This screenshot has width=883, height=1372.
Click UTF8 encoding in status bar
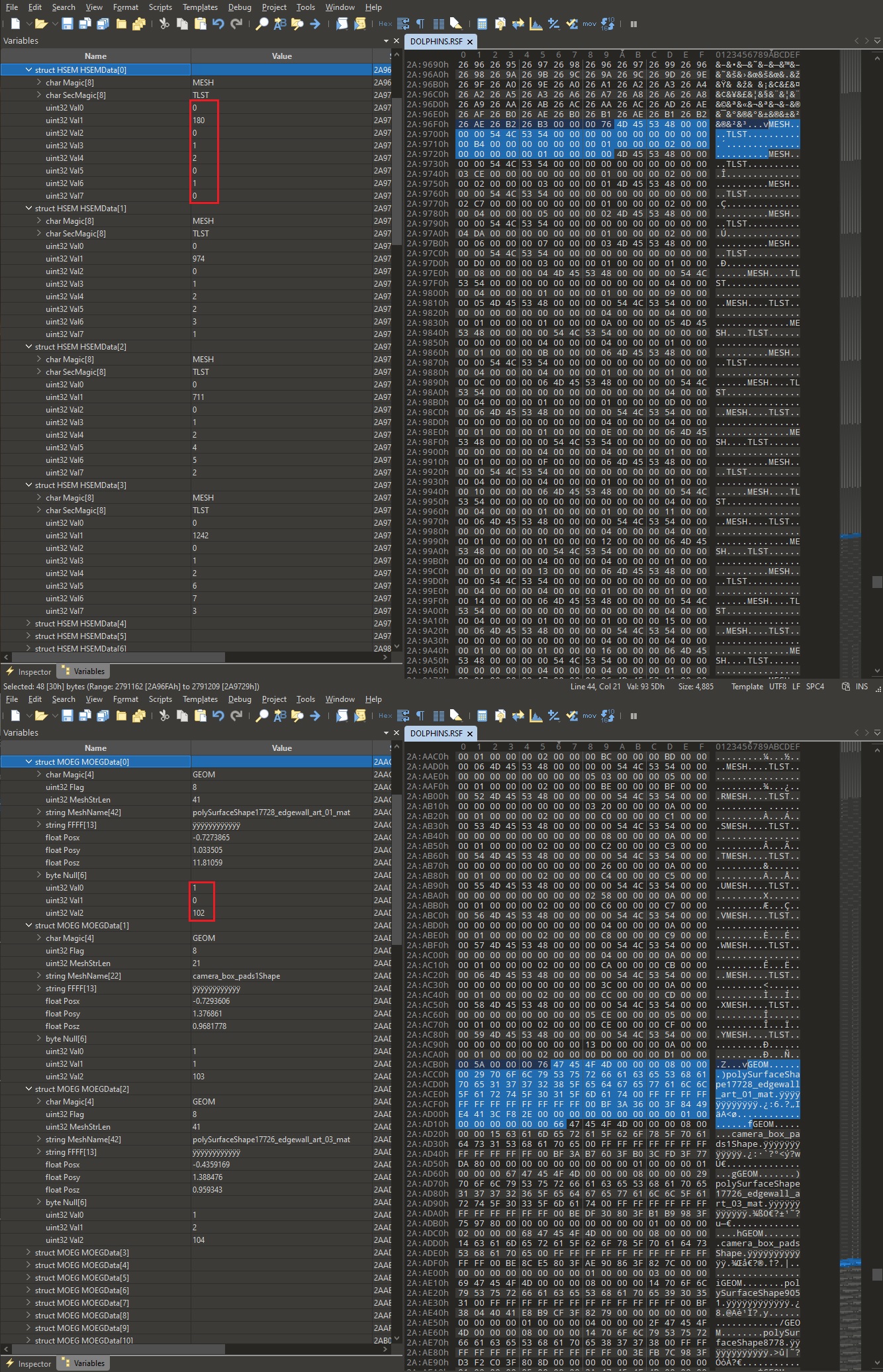coord(777,687)
